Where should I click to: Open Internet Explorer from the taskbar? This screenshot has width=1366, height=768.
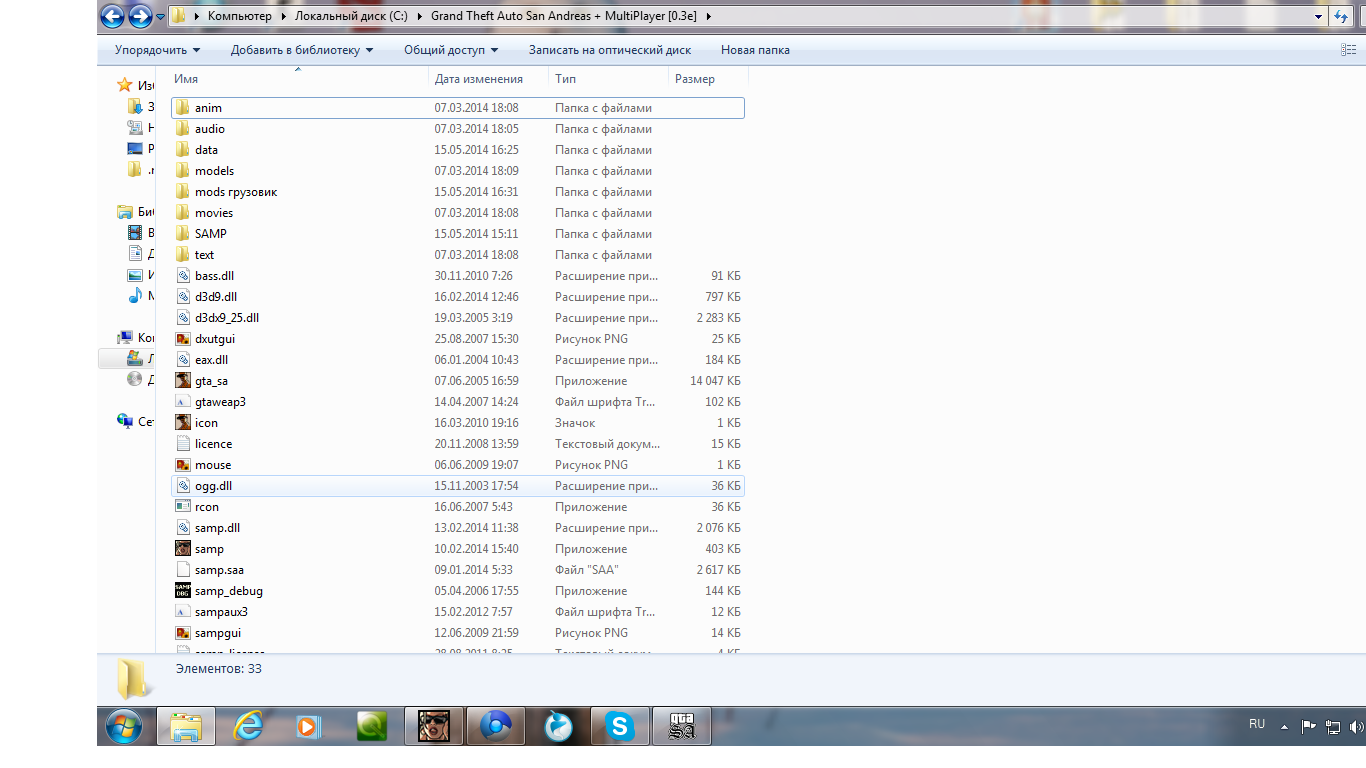pyautogui.click(x=247, y=726)
